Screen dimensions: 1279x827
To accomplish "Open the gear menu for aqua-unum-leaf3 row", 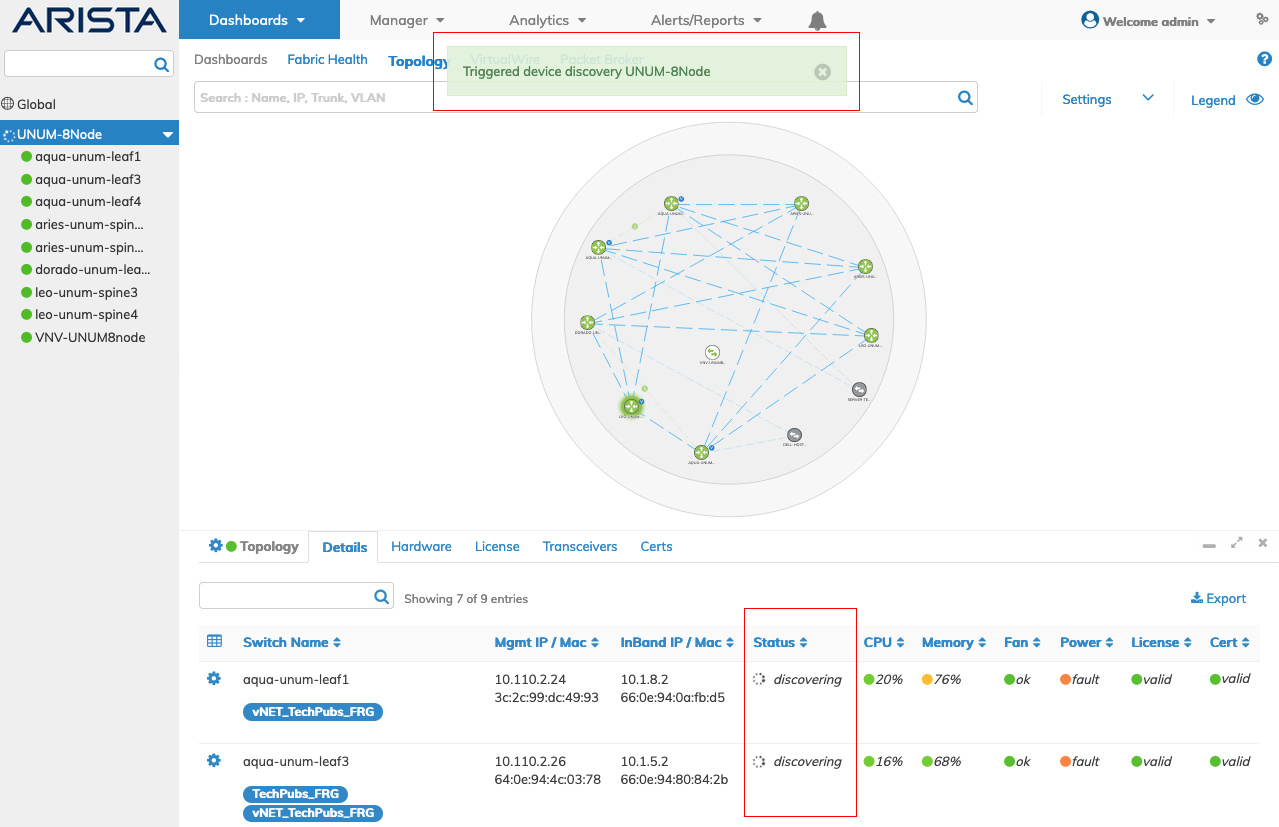I will click(213, 761).
